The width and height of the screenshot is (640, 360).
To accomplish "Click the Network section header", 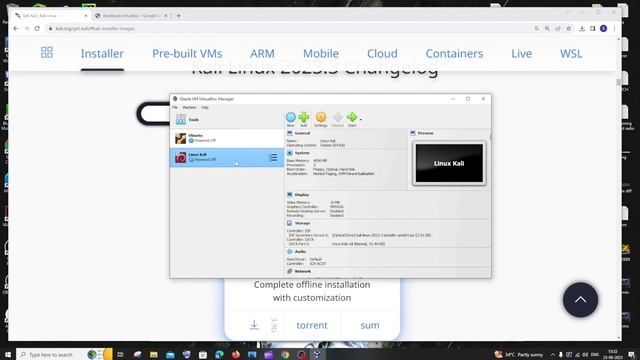I will tap(302, 271).
